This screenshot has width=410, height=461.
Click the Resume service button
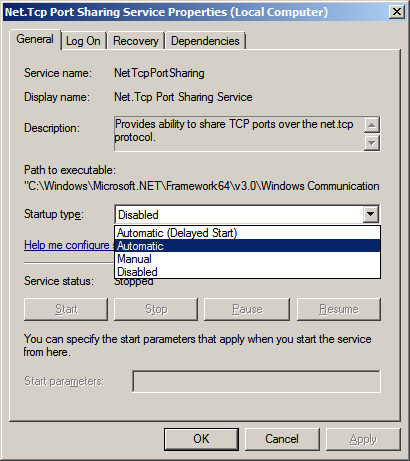tap(339, 309)
